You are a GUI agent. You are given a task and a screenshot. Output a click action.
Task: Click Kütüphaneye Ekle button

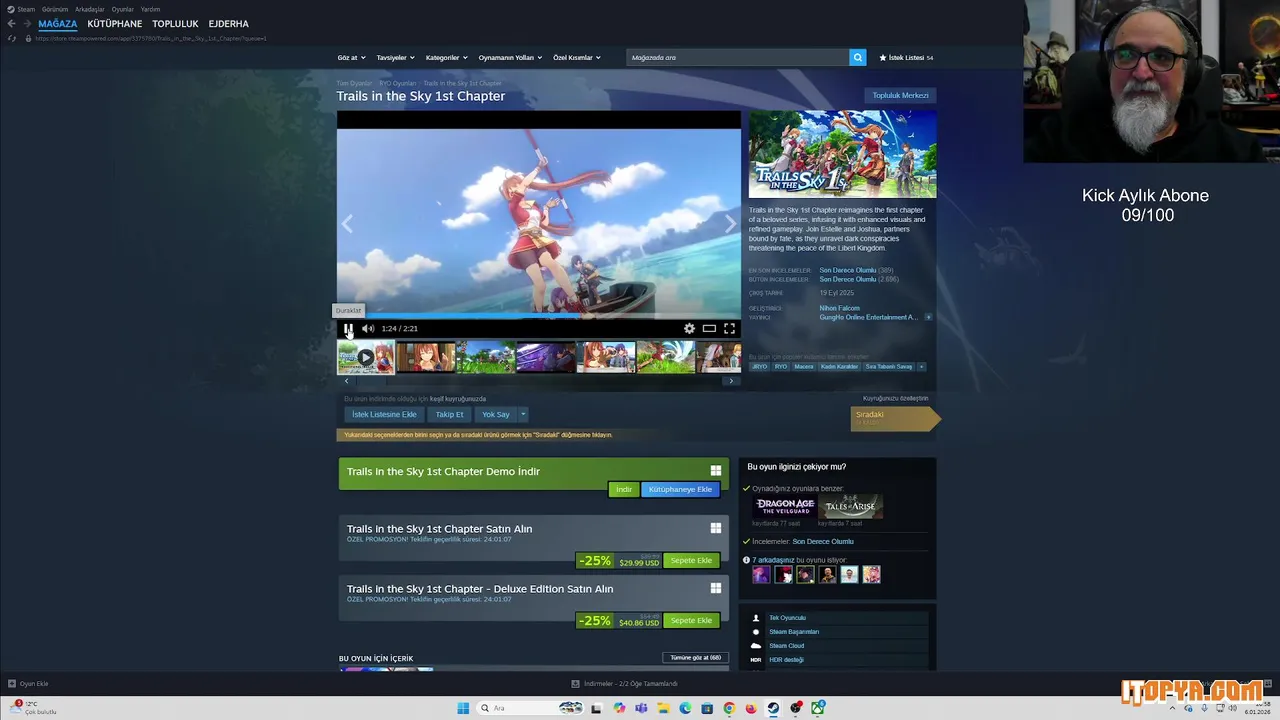680,489
